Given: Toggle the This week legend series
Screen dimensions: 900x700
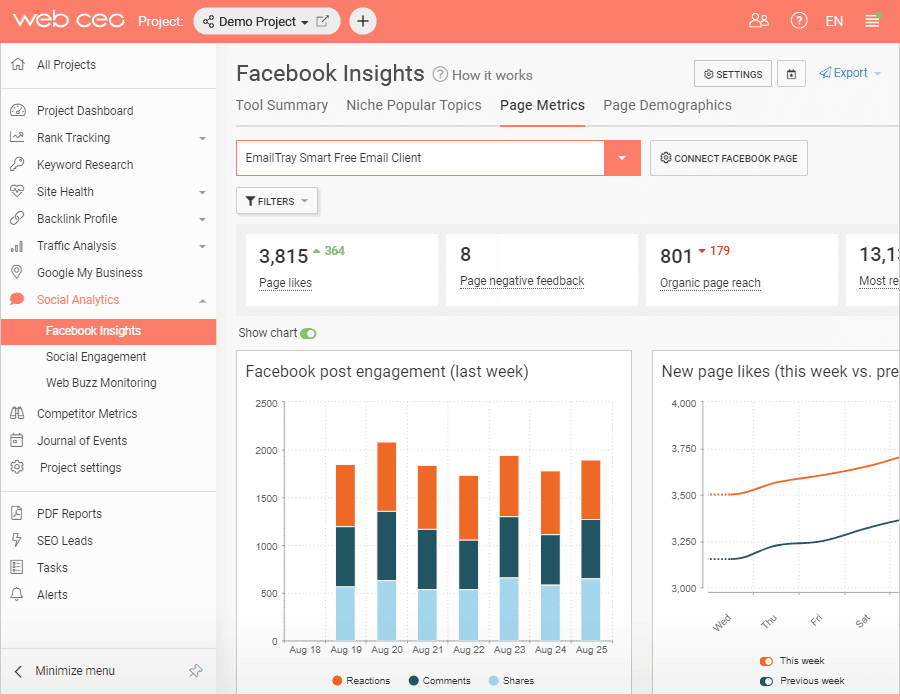Looking at the screenshot, I should coord(766,661).
